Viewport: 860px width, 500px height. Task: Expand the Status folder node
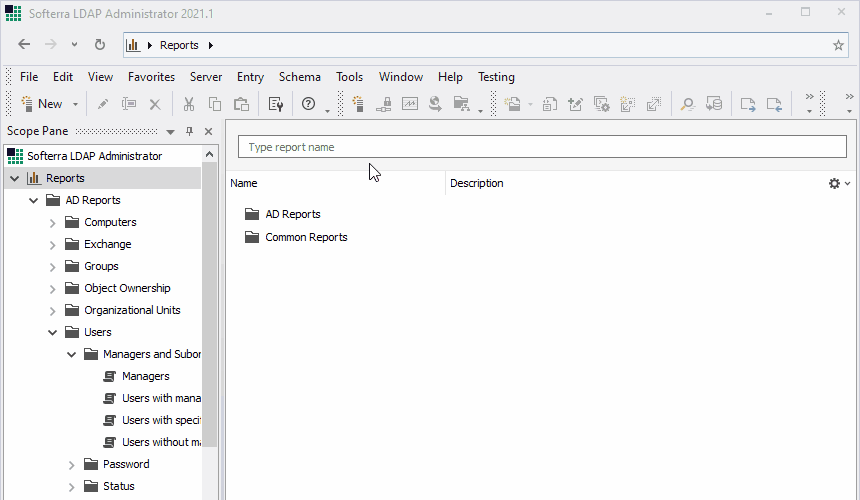click(x=71, y=486)
